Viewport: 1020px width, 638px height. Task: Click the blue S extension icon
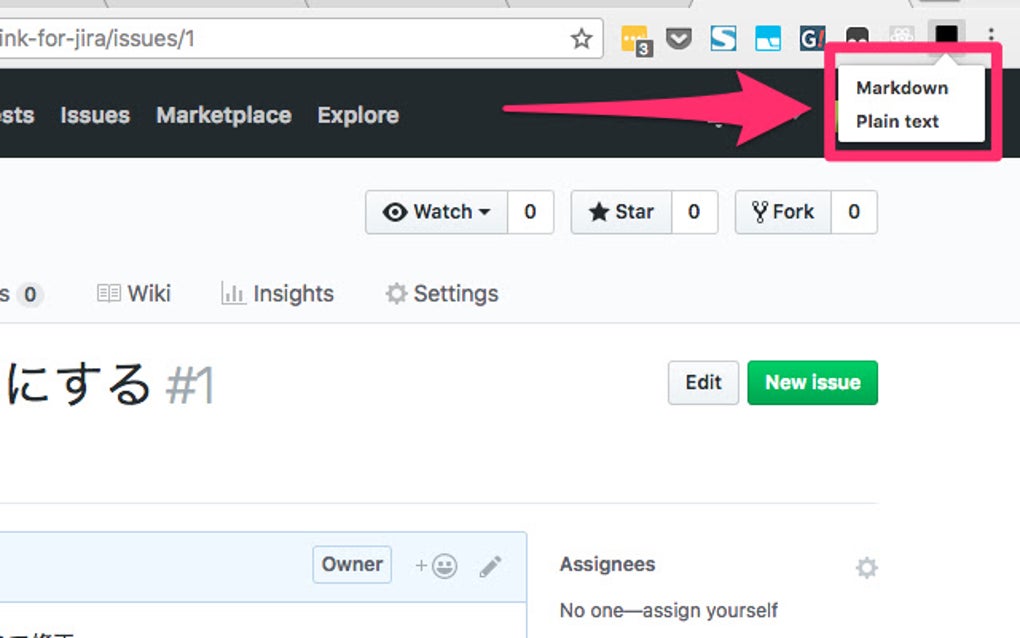click(723, 39)
